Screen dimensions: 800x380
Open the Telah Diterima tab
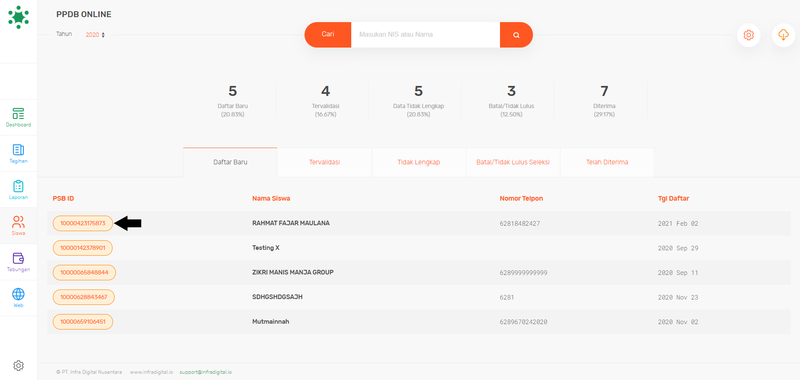tap(607, 162)
